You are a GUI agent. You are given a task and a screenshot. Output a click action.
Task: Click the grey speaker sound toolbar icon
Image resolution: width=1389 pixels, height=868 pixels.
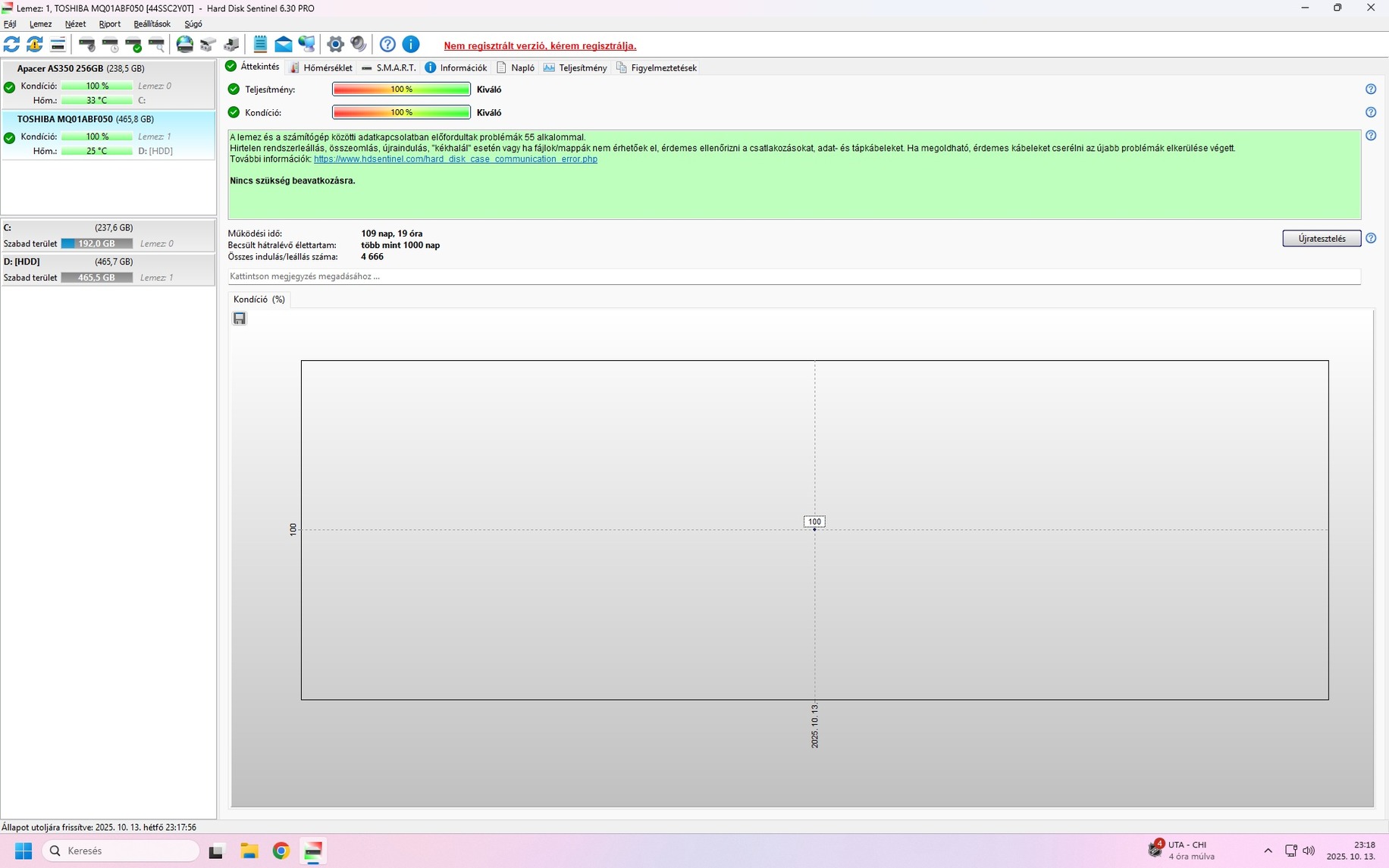click(x=359, y=45)
